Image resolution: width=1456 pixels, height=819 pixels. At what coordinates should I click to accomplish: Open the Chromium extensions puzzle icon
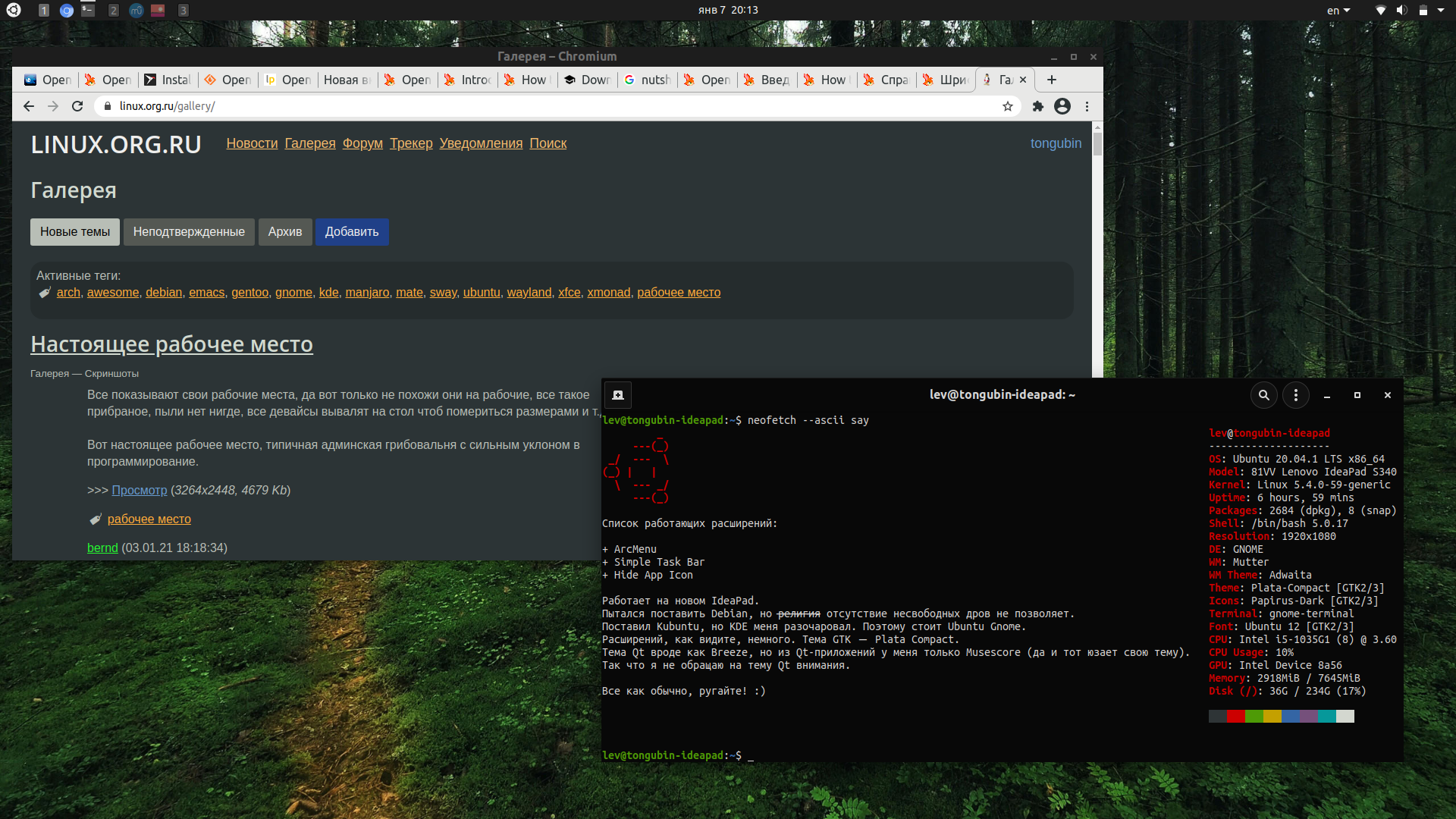click(1038, 106)
